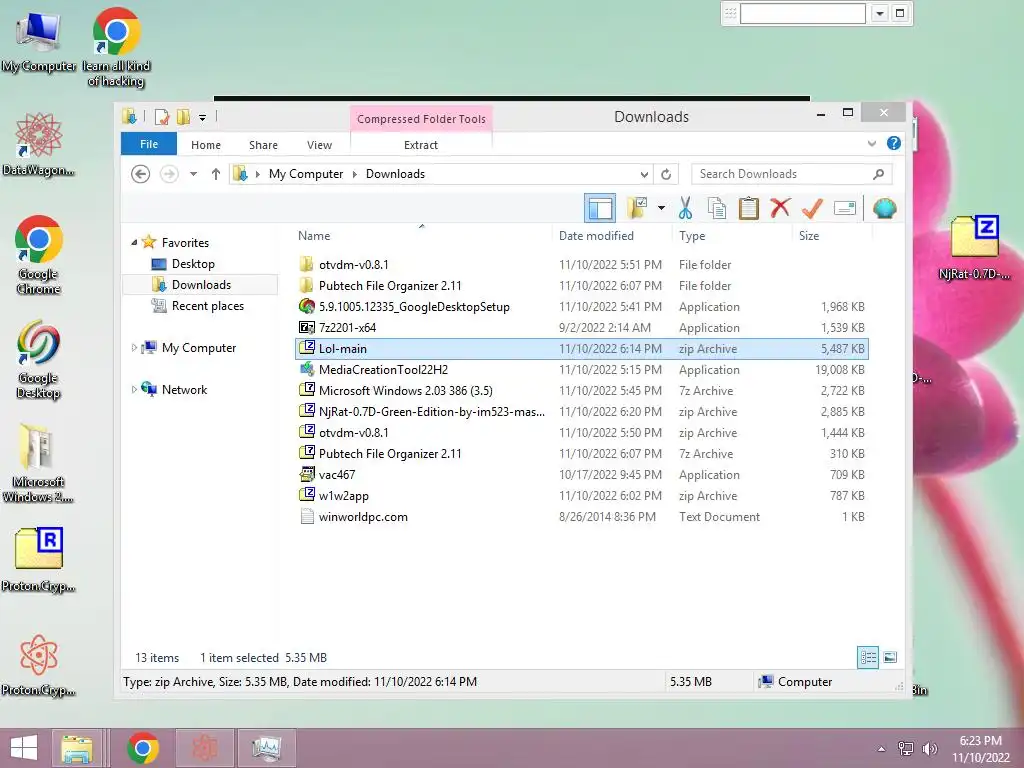Sort by the Type column header
The width and height of the screenshot is (1024, 768).
692,236
